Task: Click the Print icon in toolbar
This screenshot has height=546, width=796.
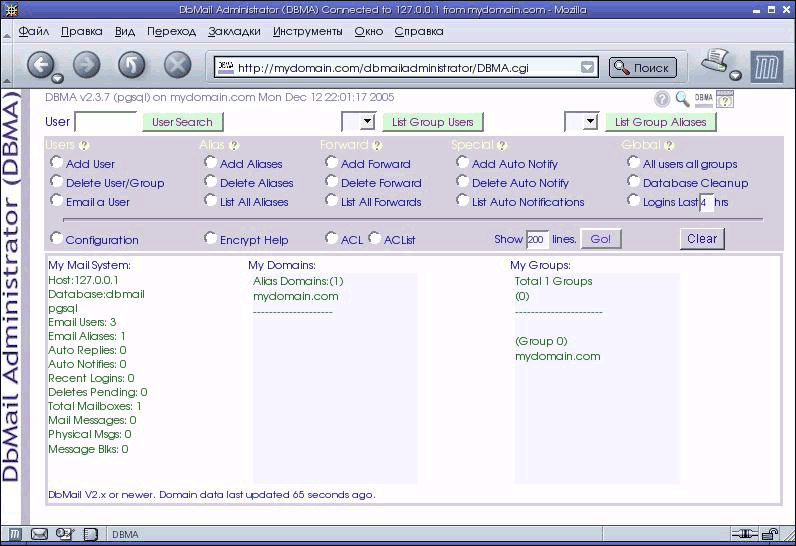Action: pyautogui.click(x=714, y=65)
